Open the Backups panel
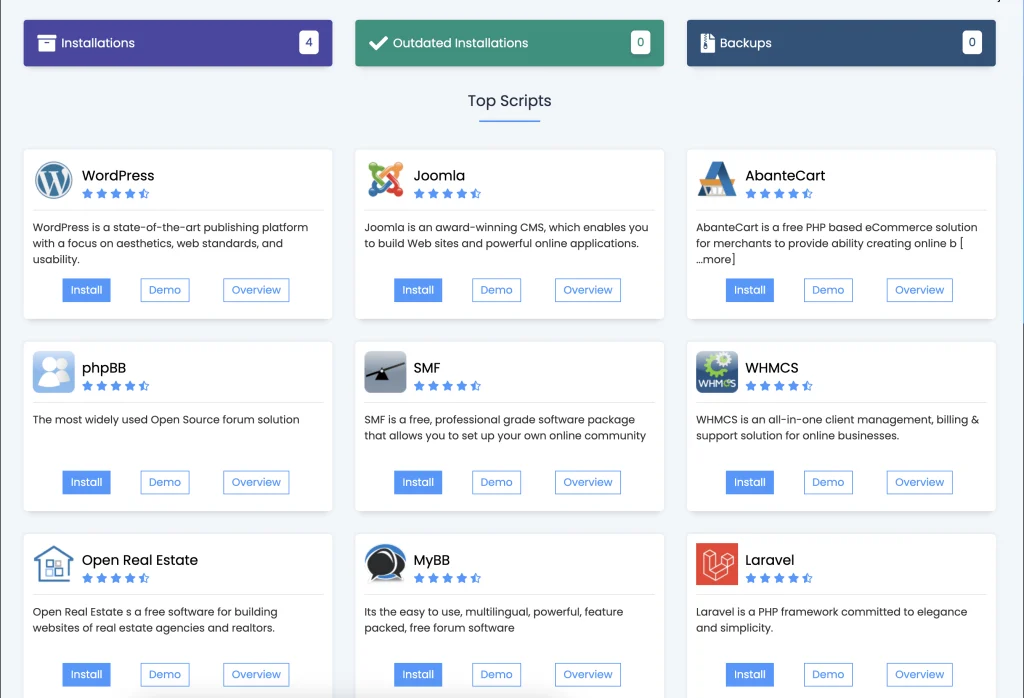The height and width of the screenshot is (698, 1024). [841, 43]
